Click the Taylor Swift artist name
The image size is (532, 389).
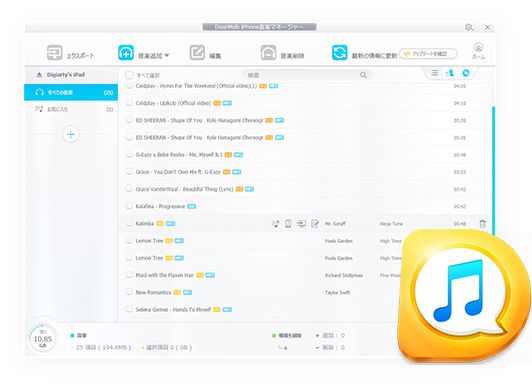pos(337,293)
